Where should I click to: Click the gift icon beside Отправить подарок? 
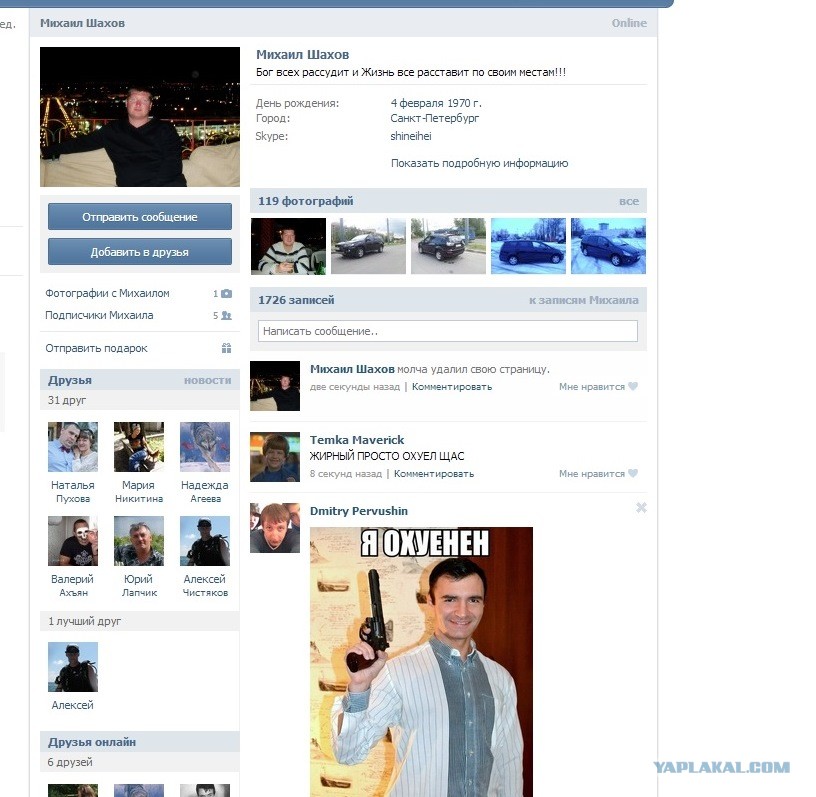tap(226, 348)
